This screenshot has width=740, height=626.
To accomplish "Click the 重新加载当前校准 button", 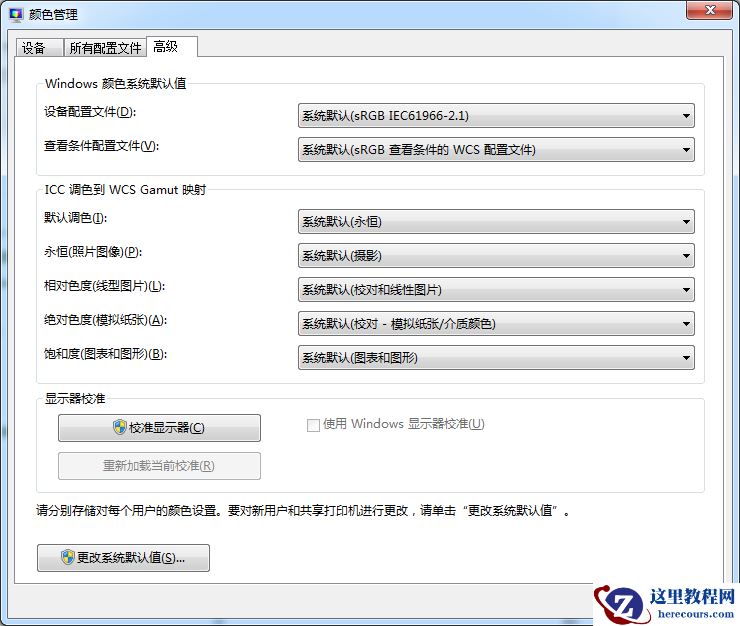I will tap(159, 466).
